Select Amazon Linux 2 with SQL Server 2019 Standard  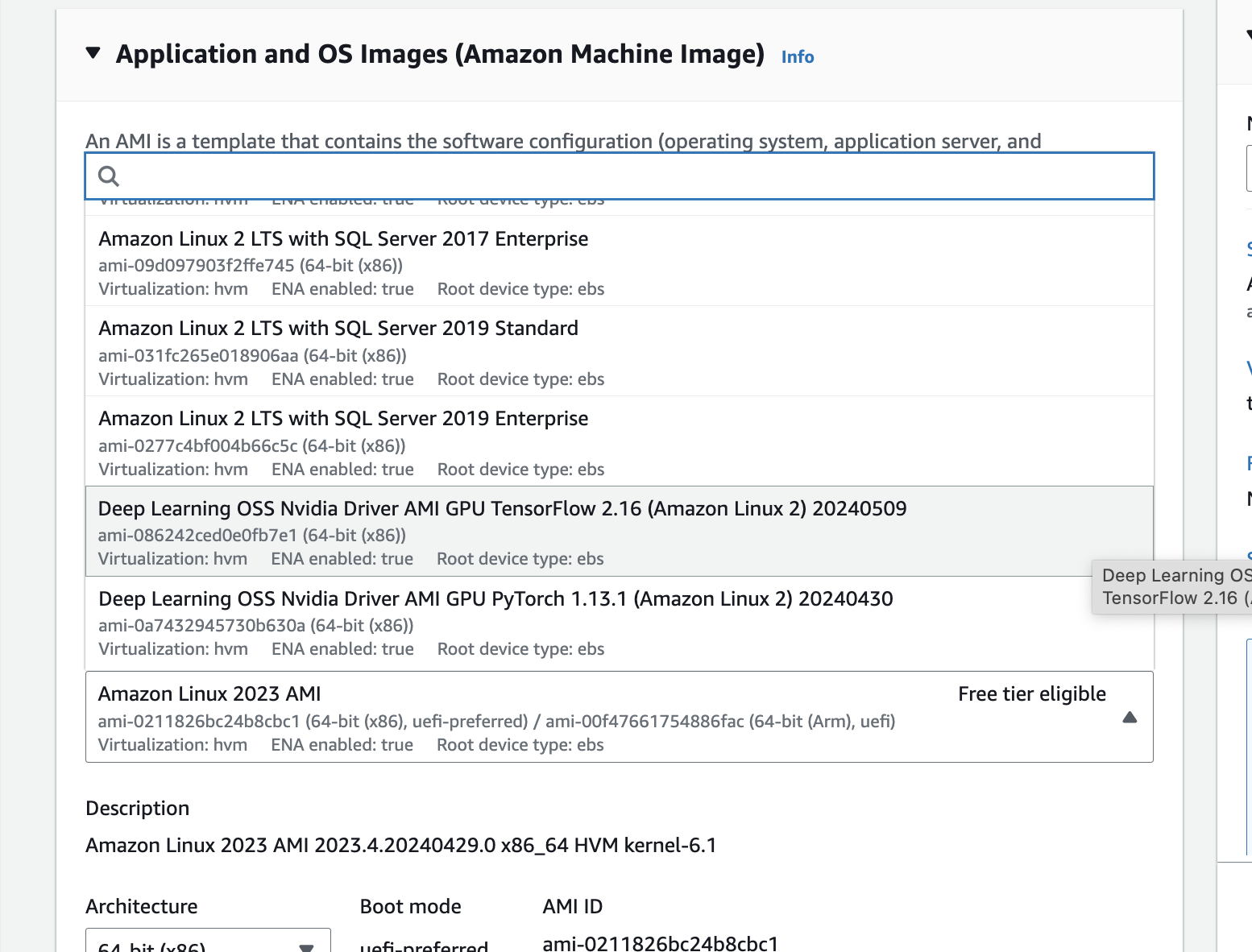tap(620, 351)
